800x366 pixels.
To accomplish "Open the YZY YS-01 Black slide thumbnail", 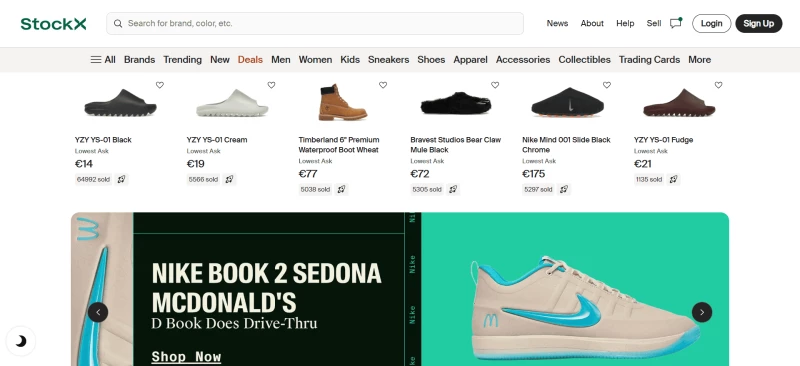I will [x=120, y=103].
